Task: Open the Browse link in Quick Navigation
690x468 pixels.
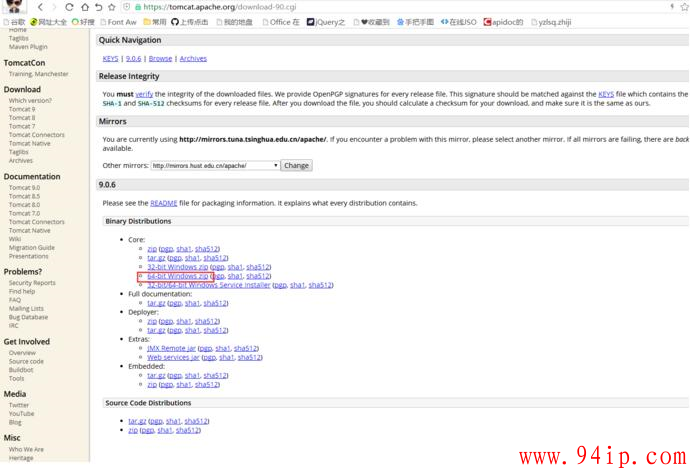Action: click(x=160, y=58)
